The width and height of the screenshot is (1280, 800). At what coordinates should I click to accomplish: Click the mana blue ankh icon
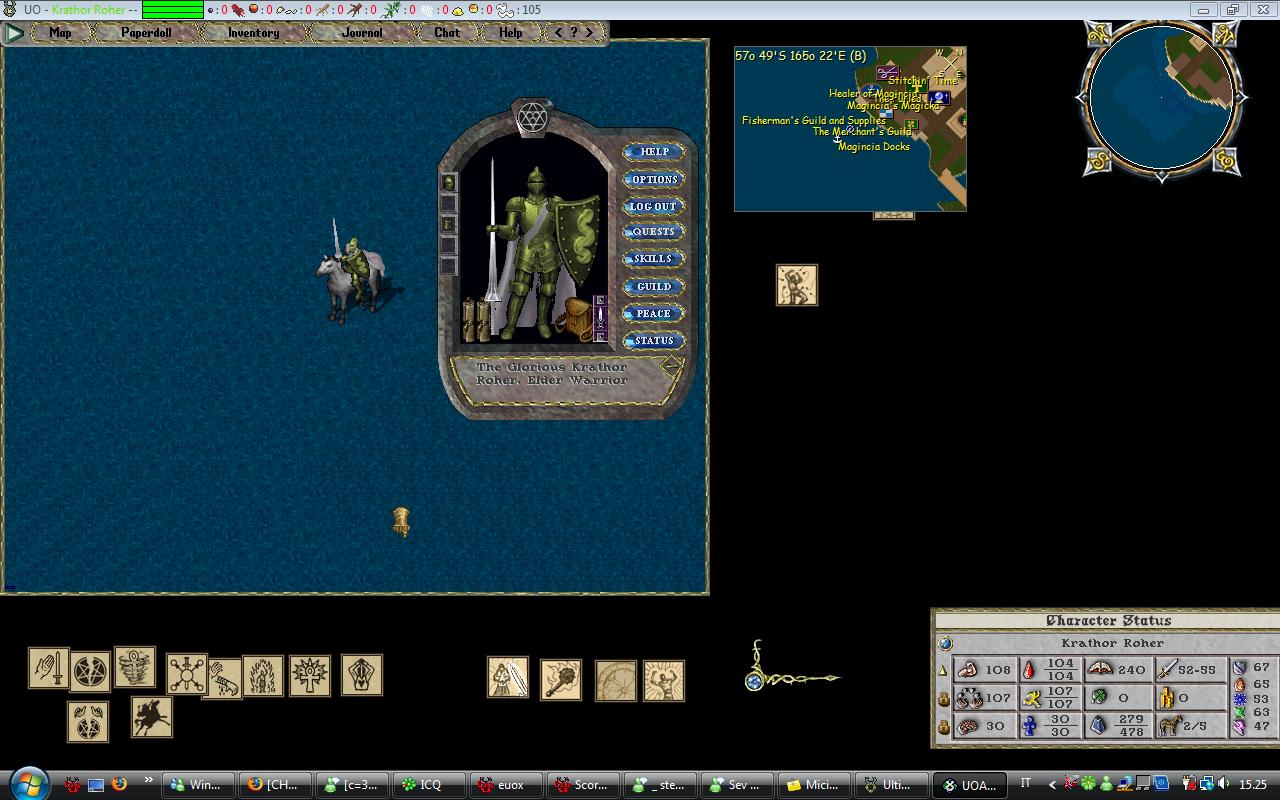click(1031, 726)
